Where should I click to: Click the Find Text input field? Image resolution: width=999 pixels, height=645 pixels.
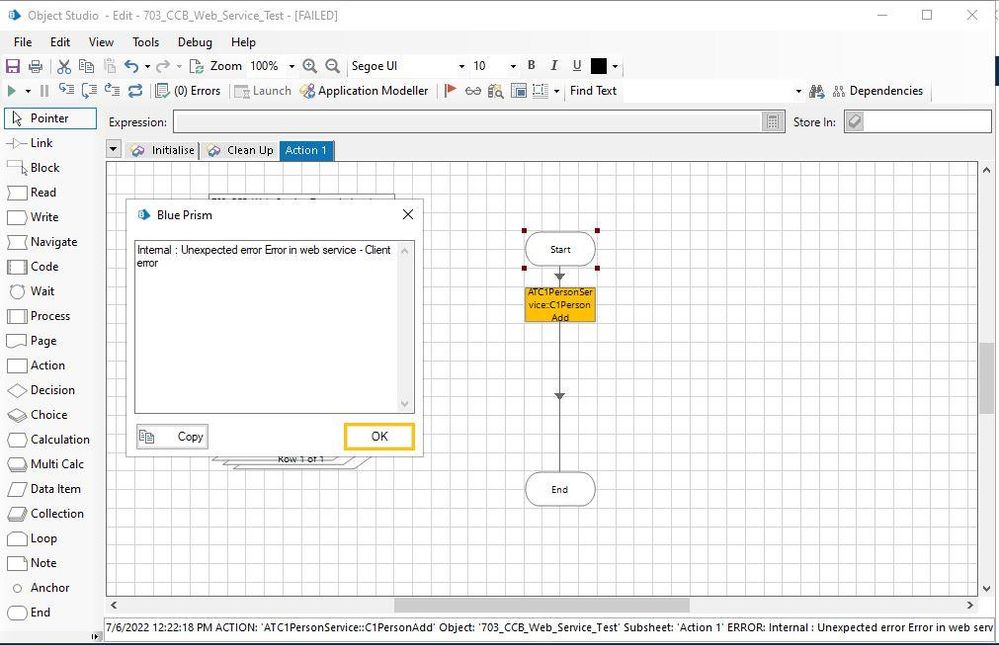(x=707, y=91)
